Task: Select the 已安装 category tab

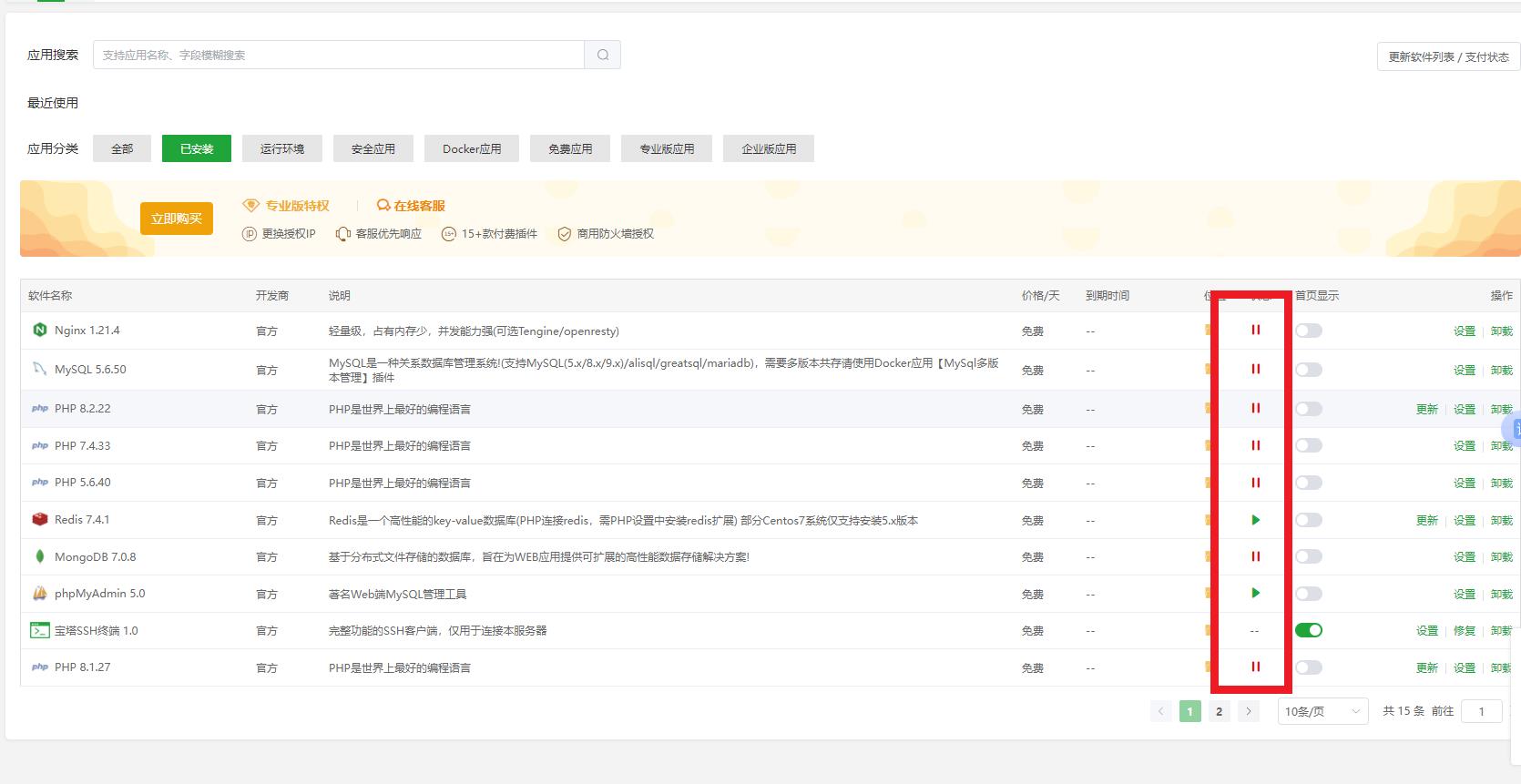Action: tap(197, 148)
